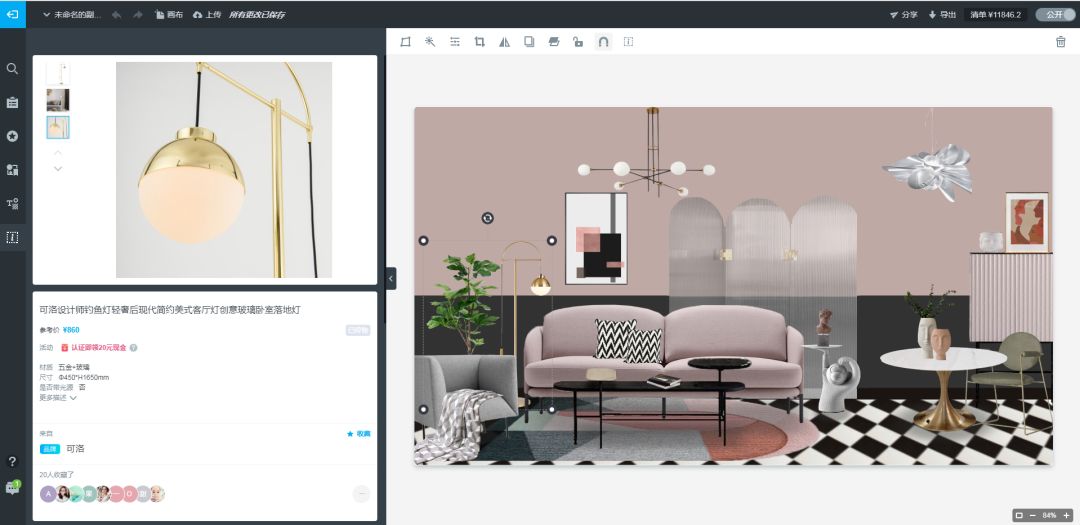
Task: Select the second room scene thumbnail
Action: (58, 100)
